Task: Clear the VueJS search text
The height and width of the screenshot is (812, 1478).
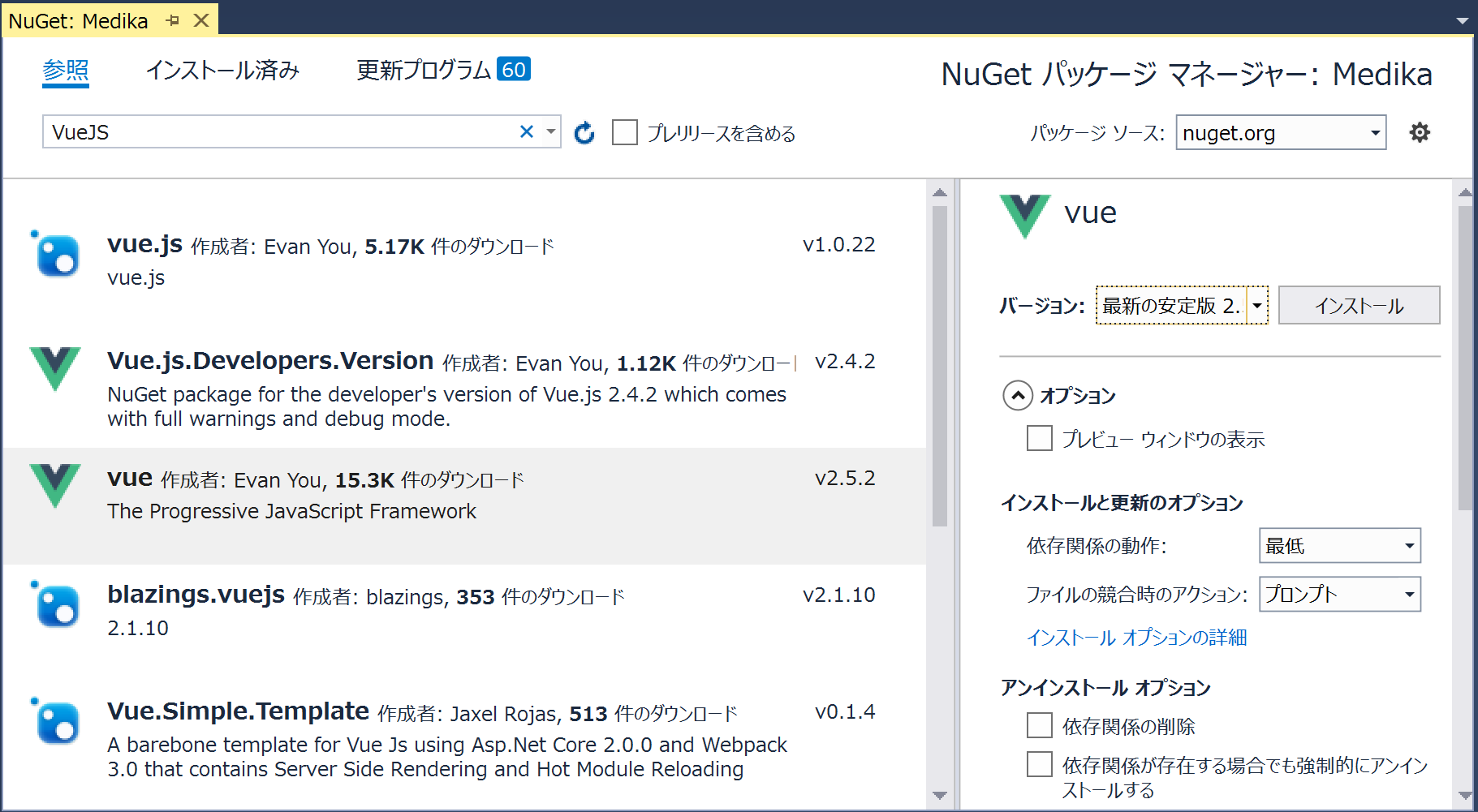Action: tap(527, 131)
